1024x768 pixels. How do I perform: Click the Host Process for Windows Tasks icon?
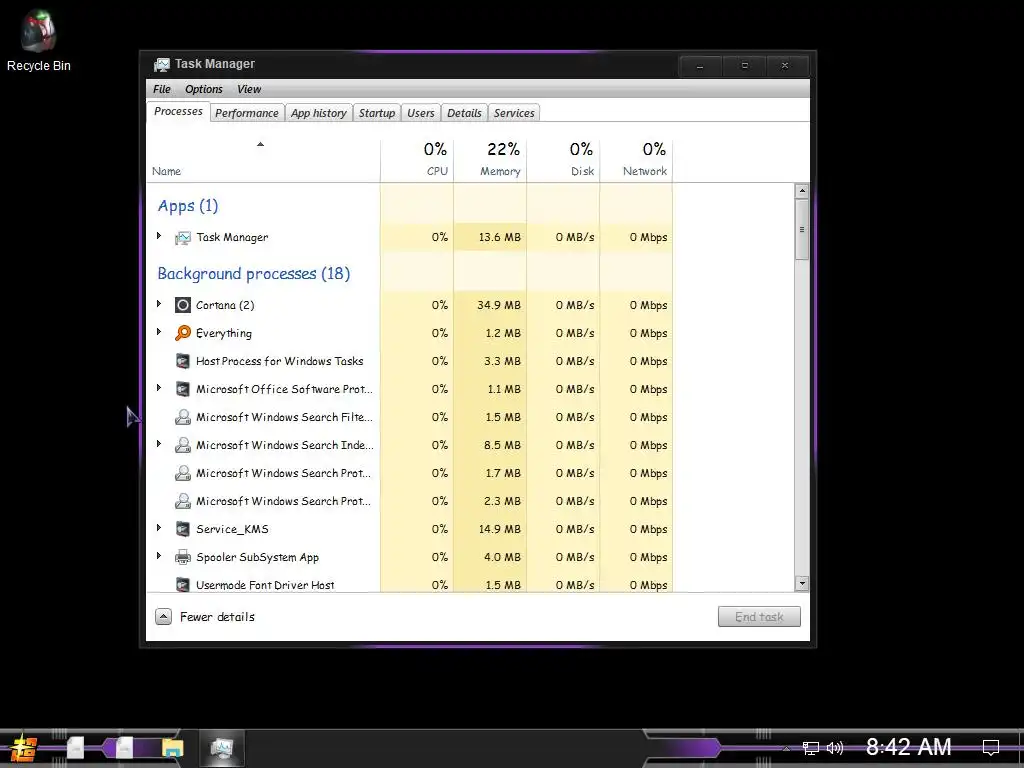click(x=183, y=361)
